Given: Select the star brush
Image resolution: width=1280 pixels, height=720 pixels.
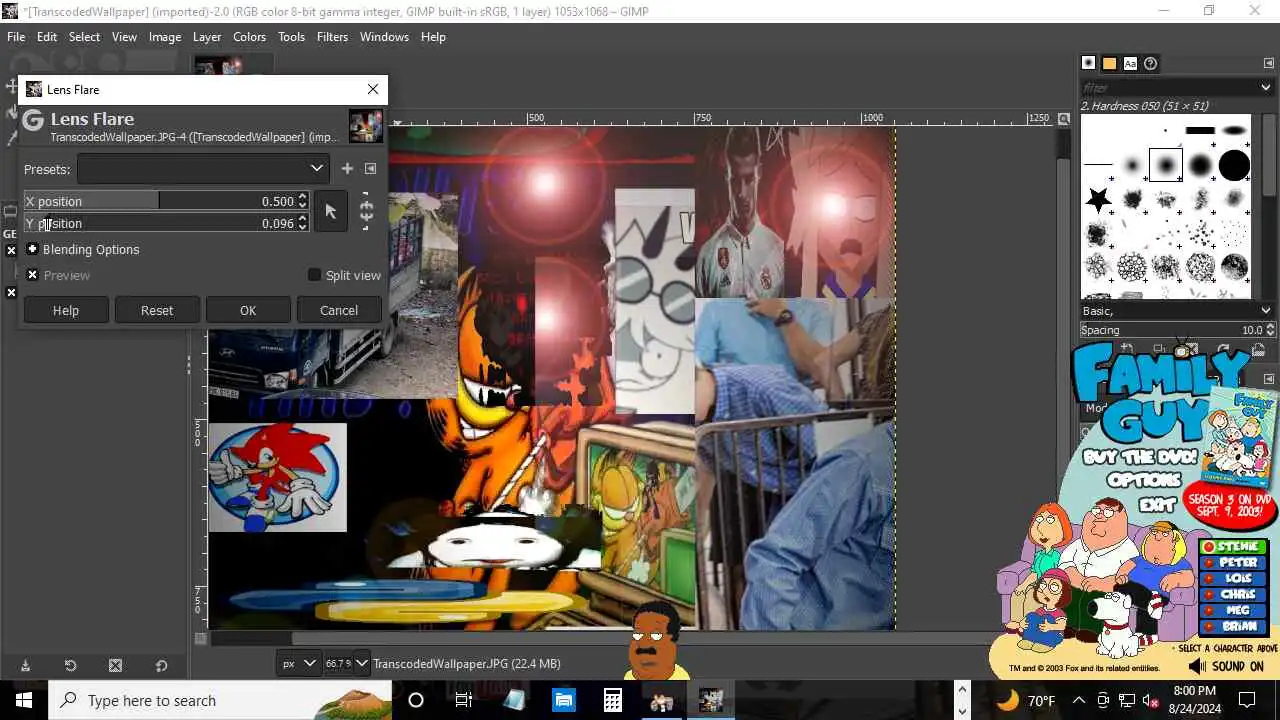Looking at the screenshot, I should pyautogui.click(x=1099, y=200).
